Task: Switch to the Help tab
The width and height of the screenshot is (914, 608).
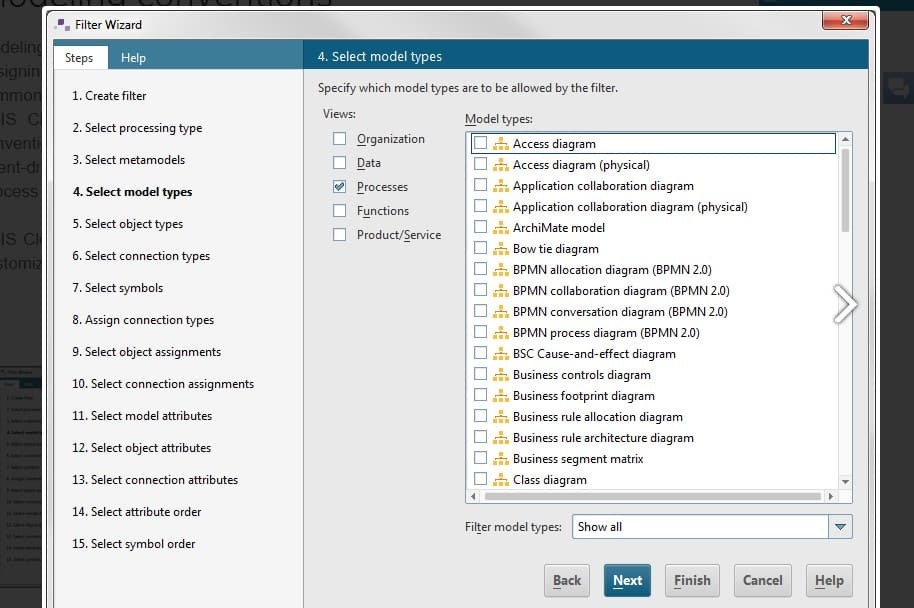Action: point(133,58)
